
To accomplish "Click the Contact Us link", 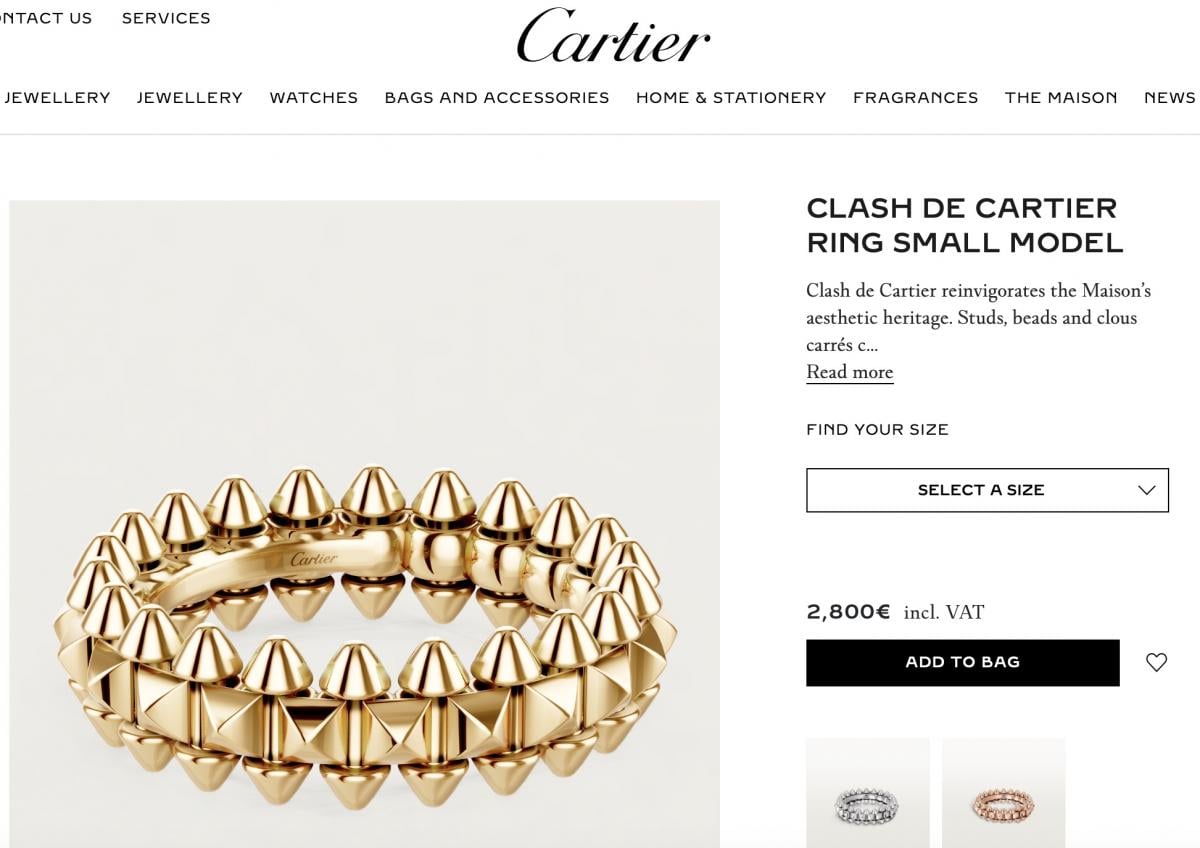I will [x=46, y=18].
